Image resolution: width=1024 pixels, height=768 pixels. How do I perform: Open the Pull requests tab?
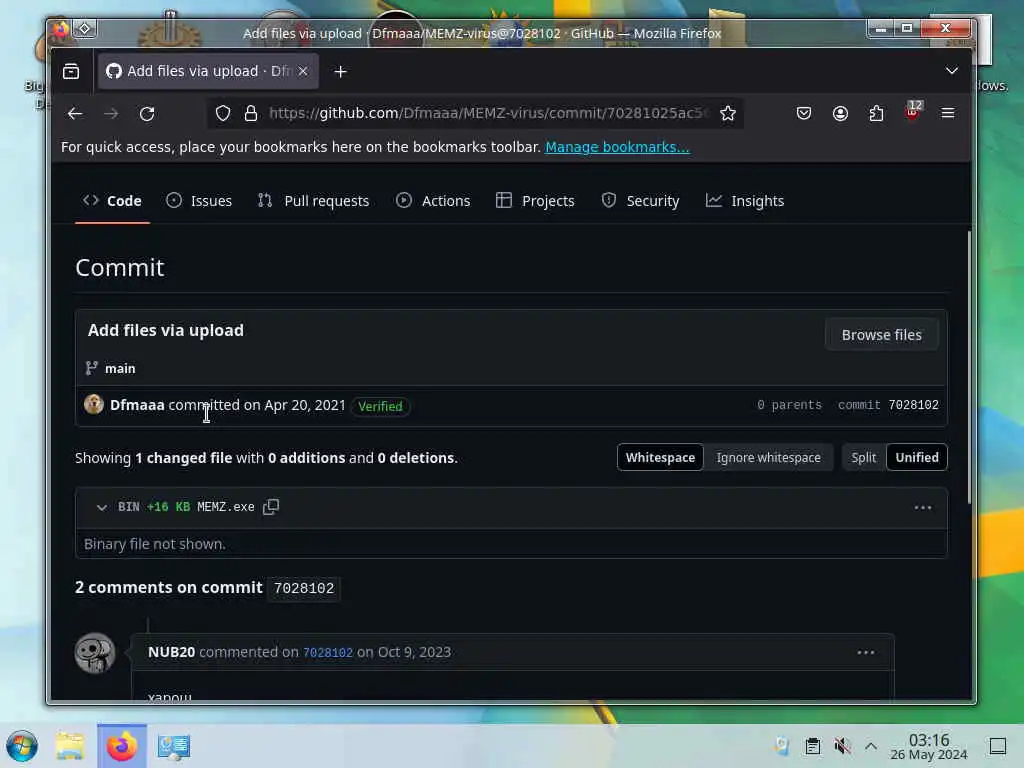[x=314, y=200]
